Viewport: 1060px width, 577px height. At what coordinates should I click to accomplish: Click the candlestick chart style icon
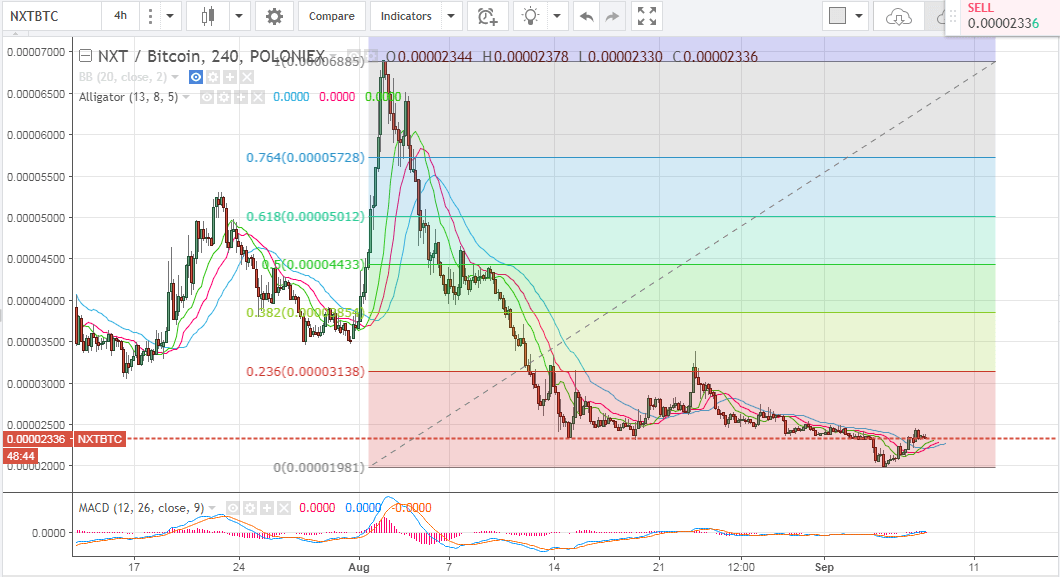(208, 16)
